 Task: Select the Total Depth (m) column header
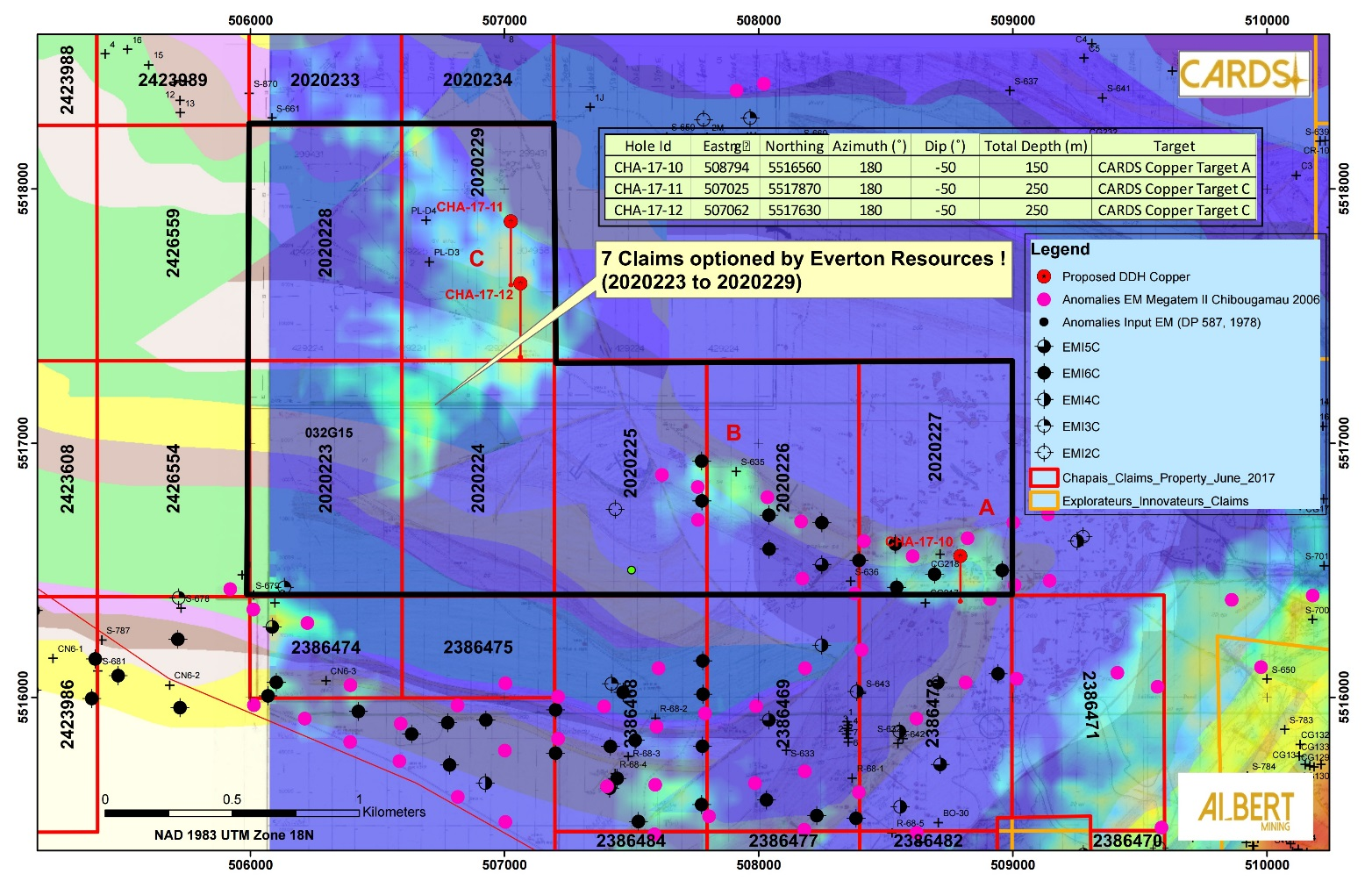(1035, 146)
